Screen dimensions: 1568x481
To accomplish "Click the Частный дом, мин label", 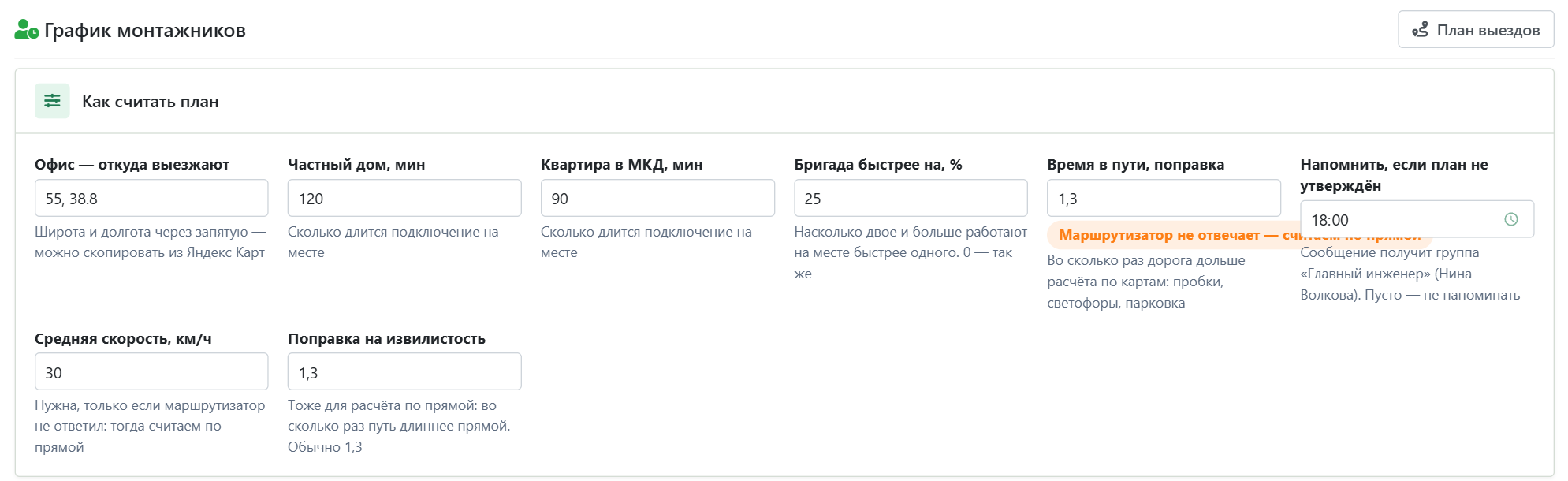I will point(356,164).
